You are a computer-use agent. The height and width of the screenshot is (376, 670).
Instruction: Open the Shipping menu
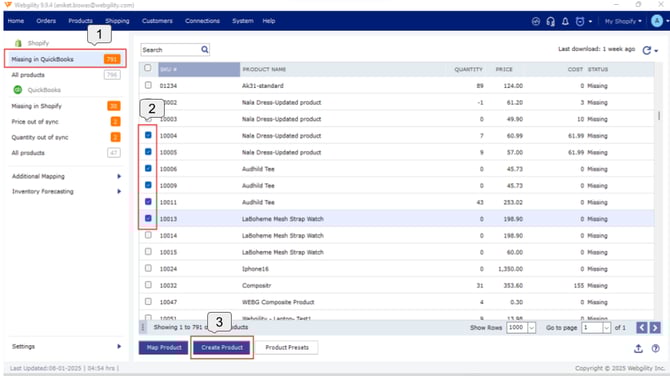pos(117,21)
